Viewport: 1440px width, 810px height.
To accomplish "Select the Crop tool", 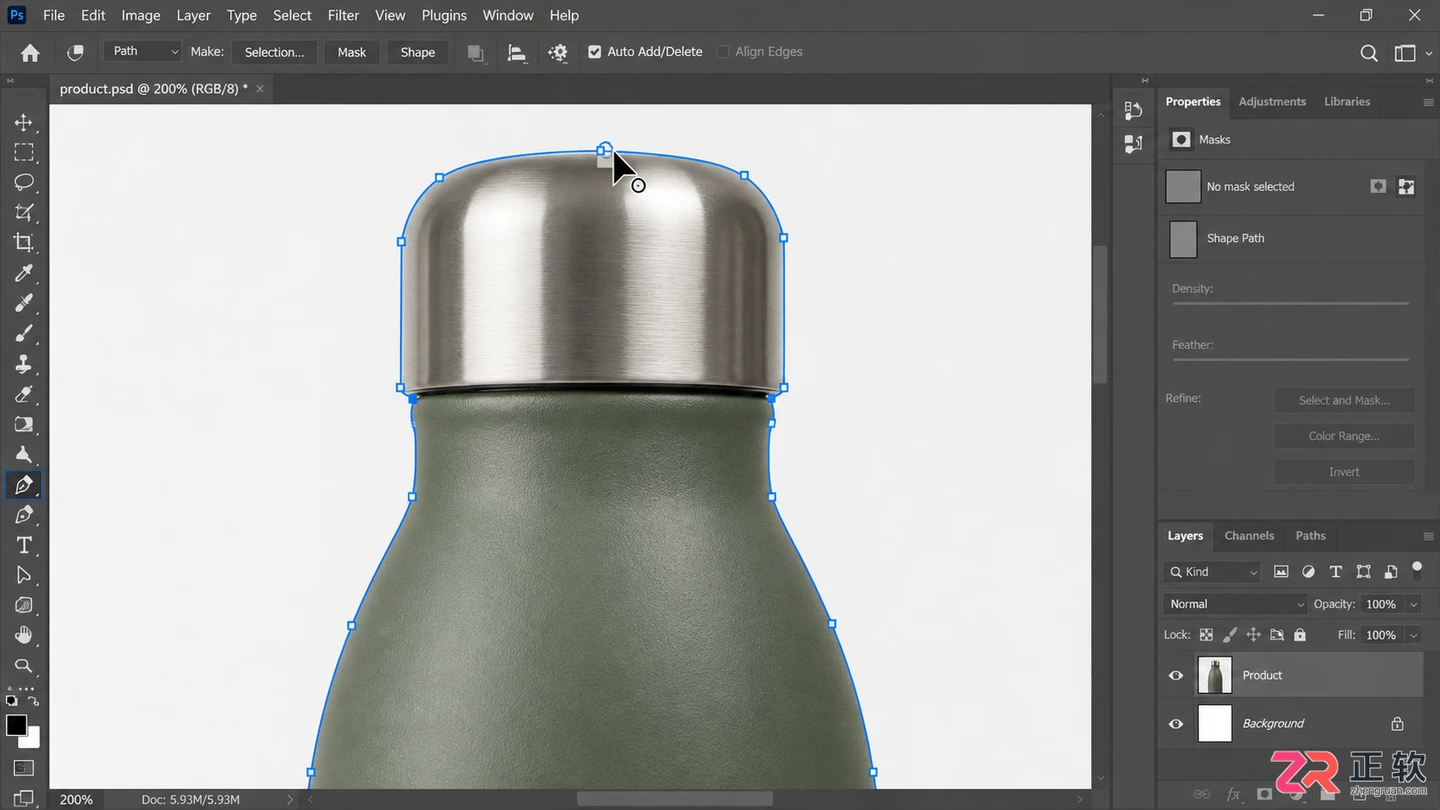I will point(23,242).
